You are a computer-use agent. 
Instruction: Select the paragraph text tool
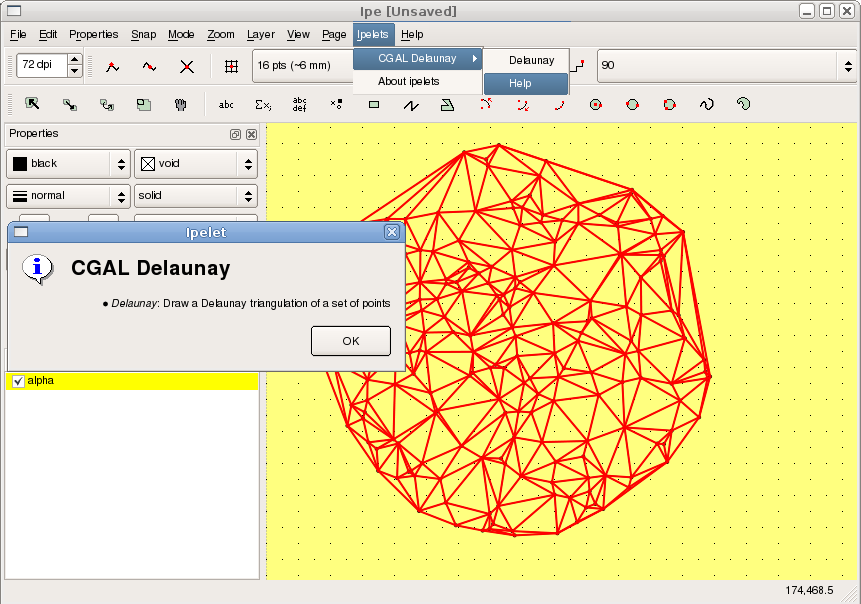pyautogui.click(x=300, y=103)
